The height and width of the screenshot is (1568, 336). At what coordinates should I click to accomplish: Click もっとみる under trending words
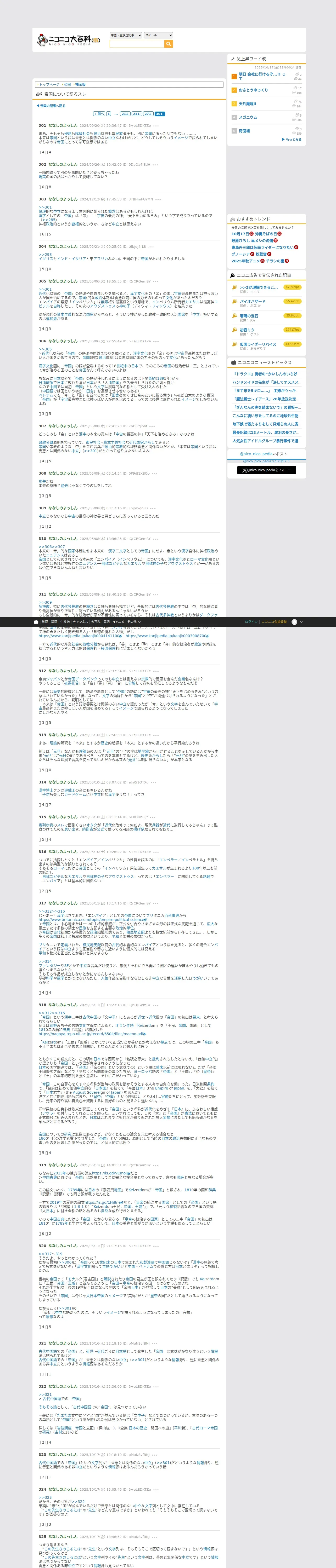coord(292,139)
